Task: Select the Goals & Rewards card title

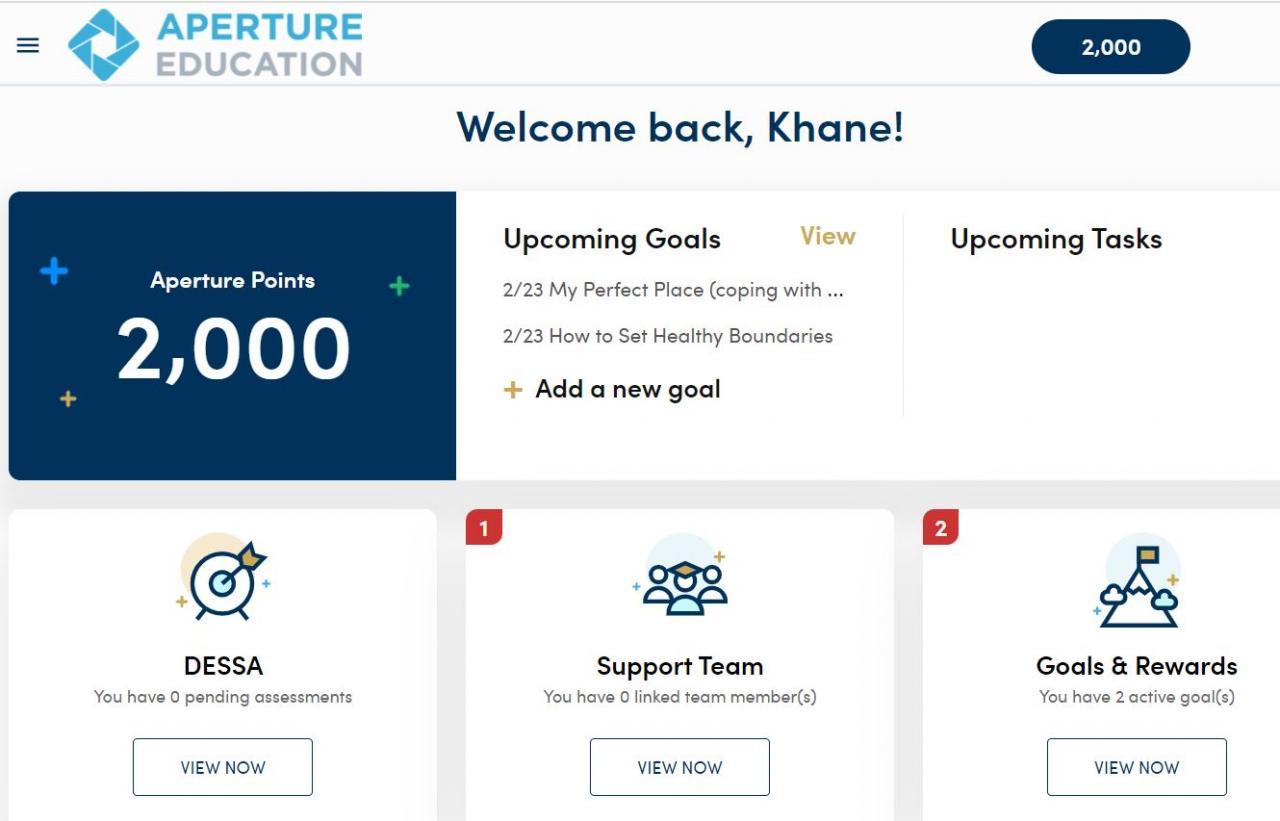Action: tap(1136, 666)
